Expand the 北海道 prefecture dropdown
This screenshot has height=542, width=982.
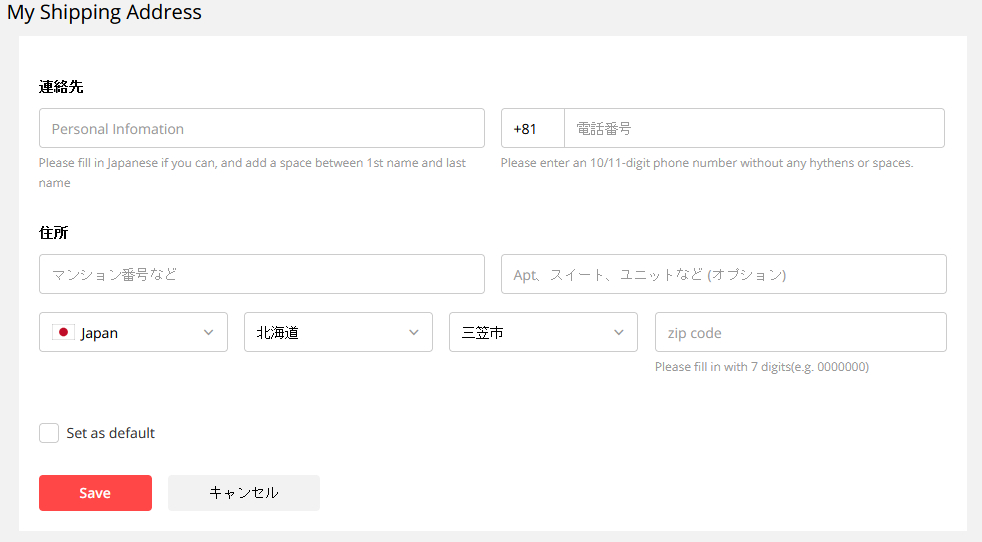(338, 332)
